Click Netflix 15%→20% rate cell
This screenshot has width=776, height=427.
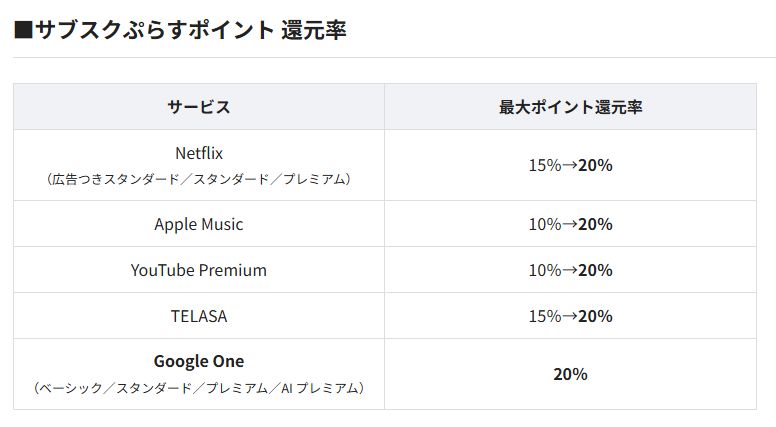[x=570, y=165]
